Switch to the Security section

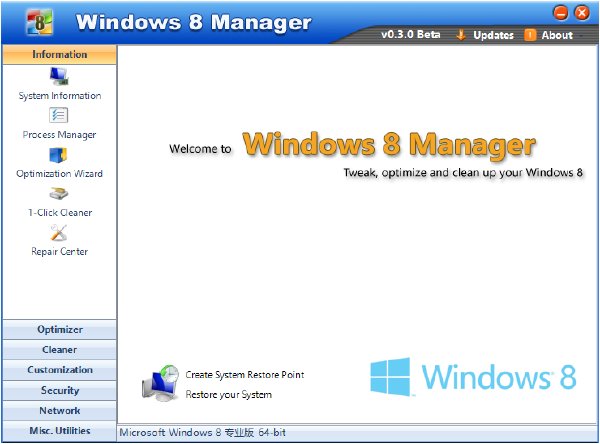pyautogui.click(x=60, y=390)
